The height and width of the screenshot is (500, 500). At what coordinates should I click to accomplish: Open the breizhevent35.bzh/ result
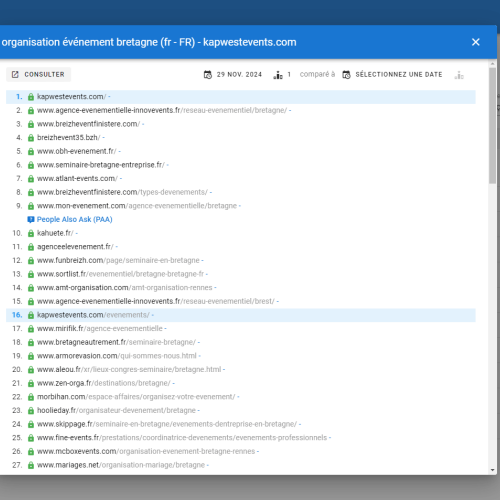(x=68, y=138)
